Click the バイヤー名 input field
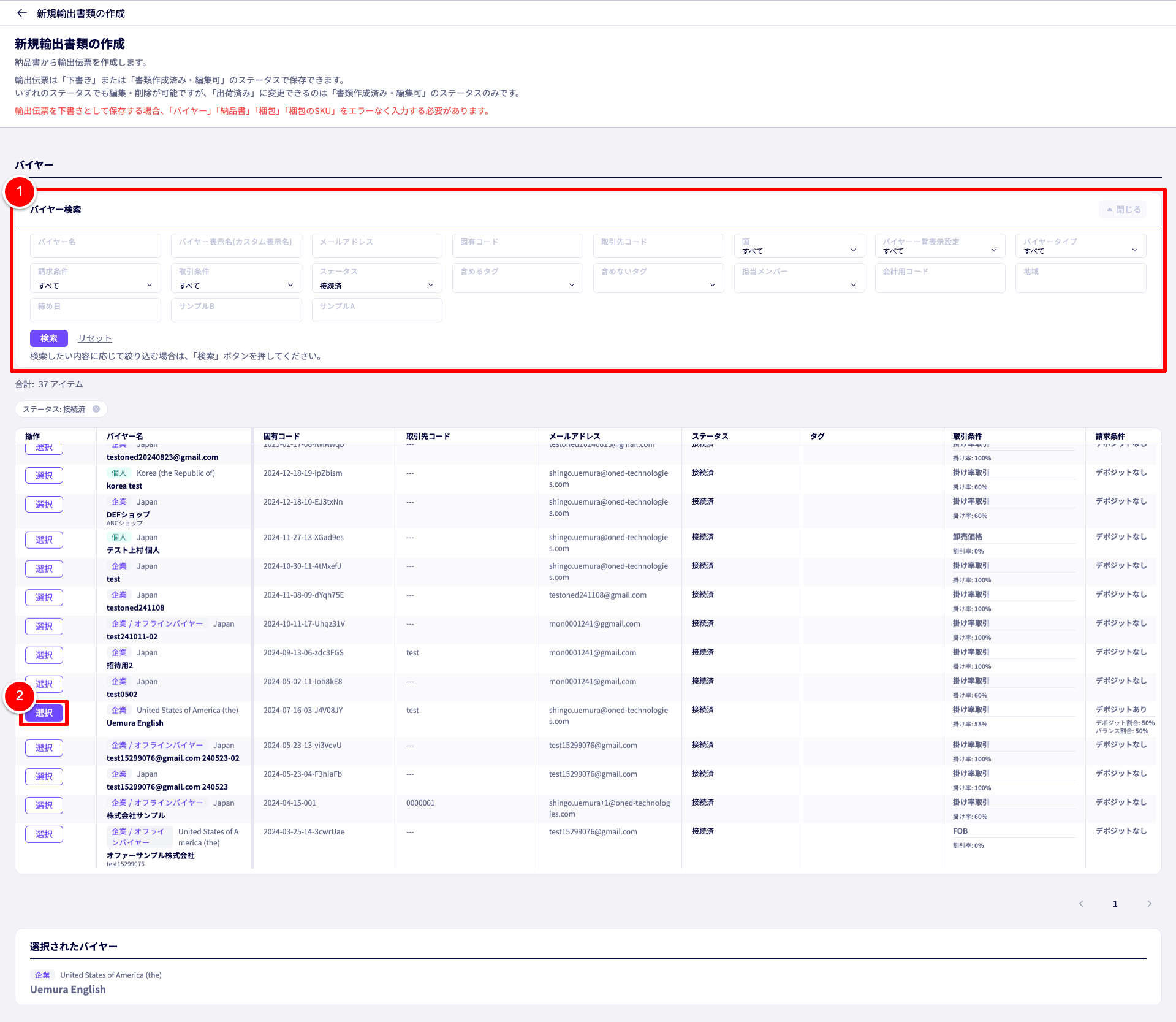 click(95, 246)
